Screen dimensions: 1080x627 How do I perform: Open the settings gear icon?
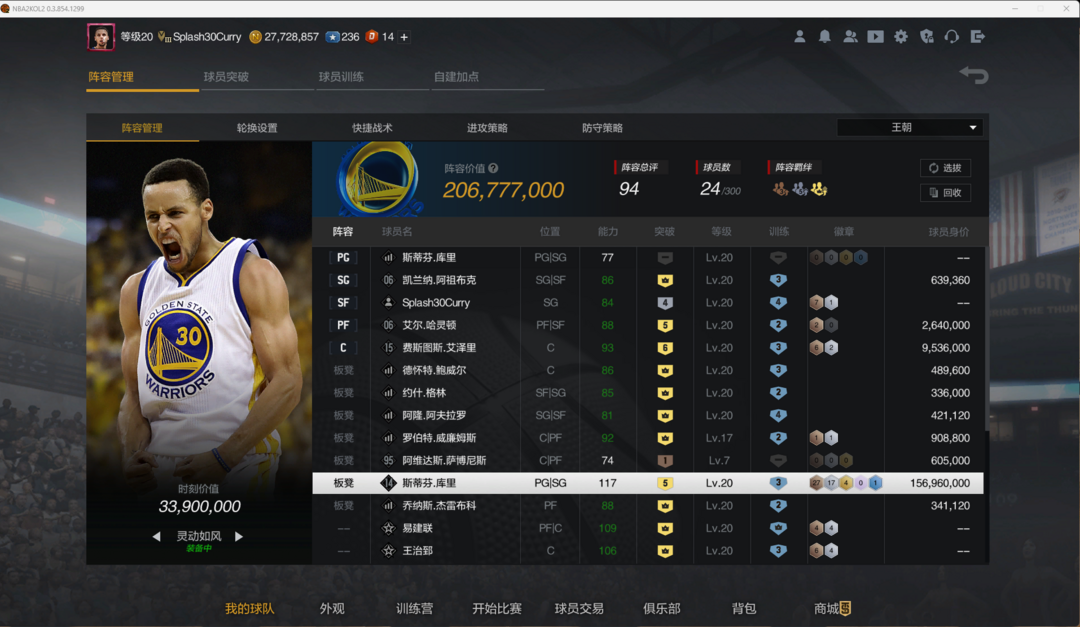click(901, 37)
